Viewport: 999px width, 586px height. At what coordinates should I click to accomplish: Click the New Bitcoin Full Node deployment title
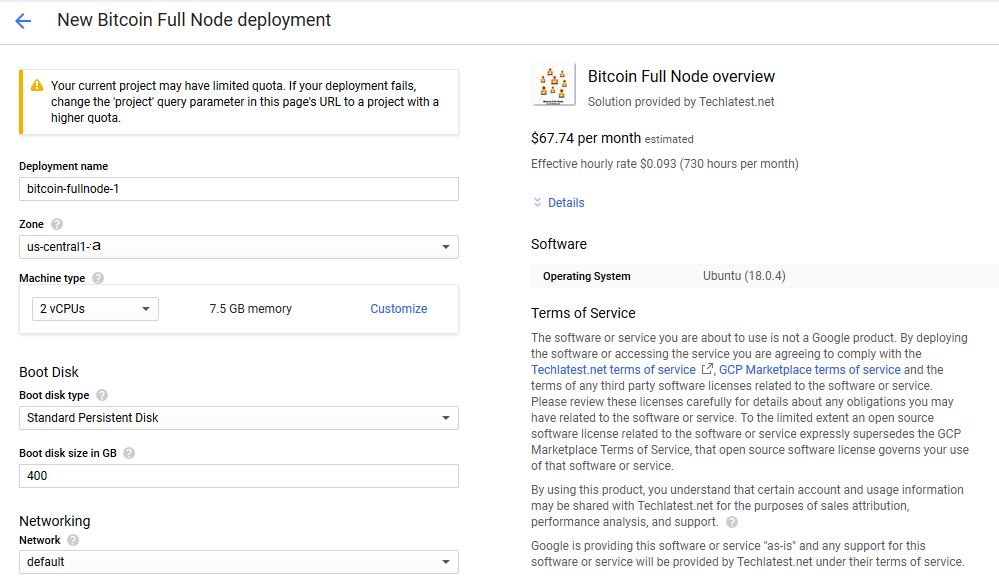[194, 20]
